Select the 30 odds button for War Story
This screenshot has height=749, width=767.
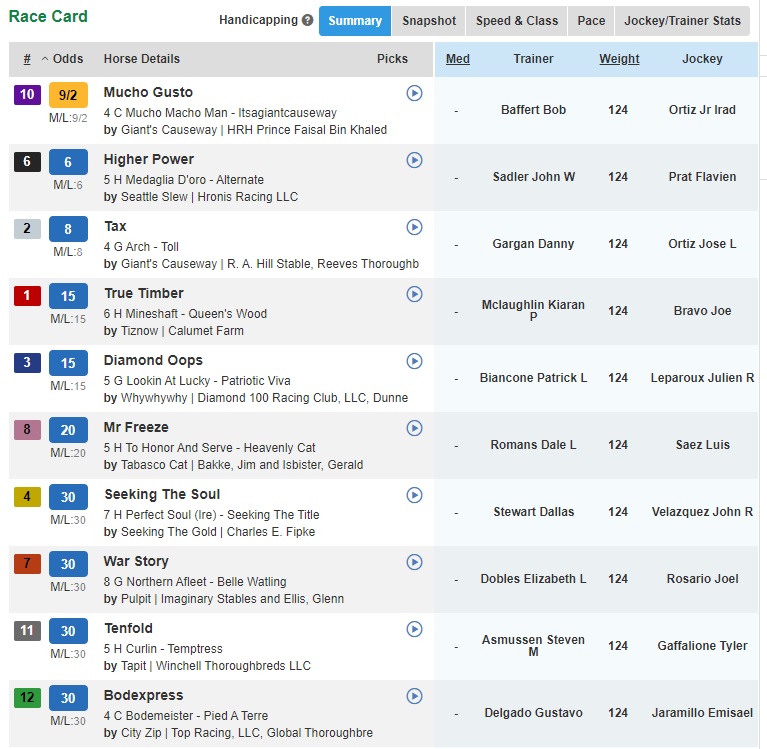(x=68, y=564)
